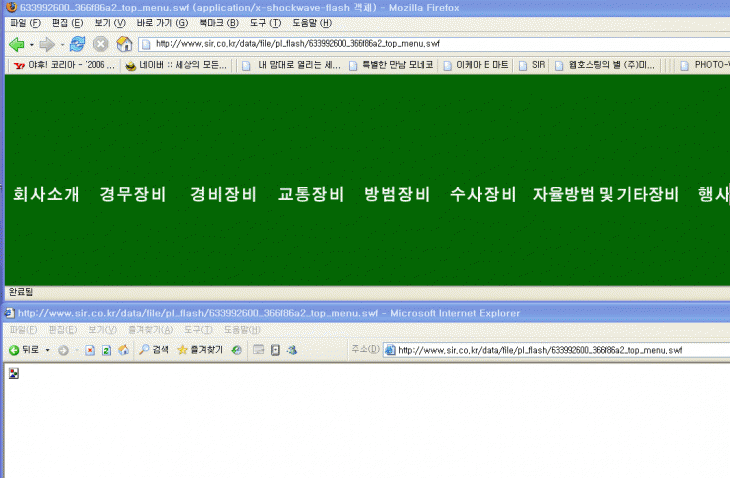Open 내 맘대로 열리는 세... bookmark
The height and width of the screenshot is (478, 730).
291,65
